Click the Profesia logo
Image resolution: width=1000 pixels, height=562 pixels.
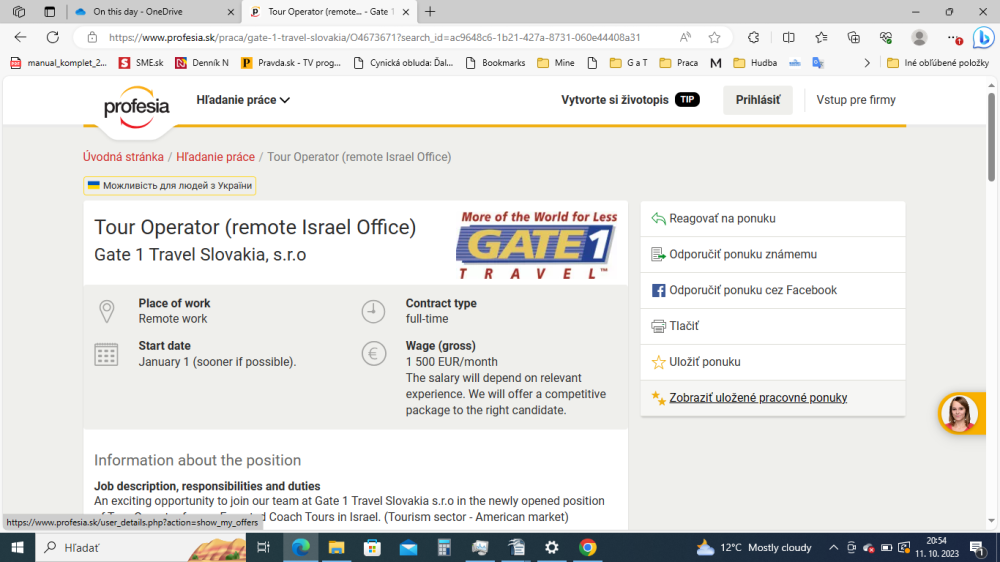(x=136, y=107)
